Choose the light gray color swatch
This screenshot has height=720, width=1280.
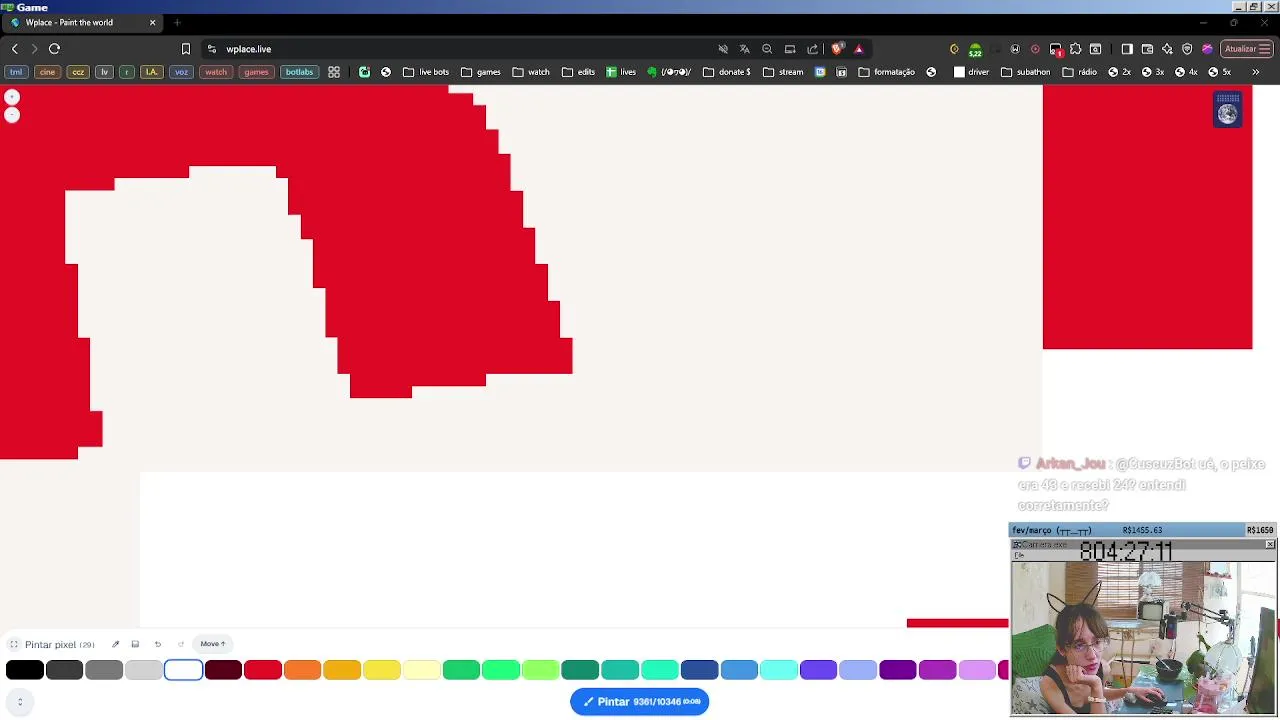point(144,670)
